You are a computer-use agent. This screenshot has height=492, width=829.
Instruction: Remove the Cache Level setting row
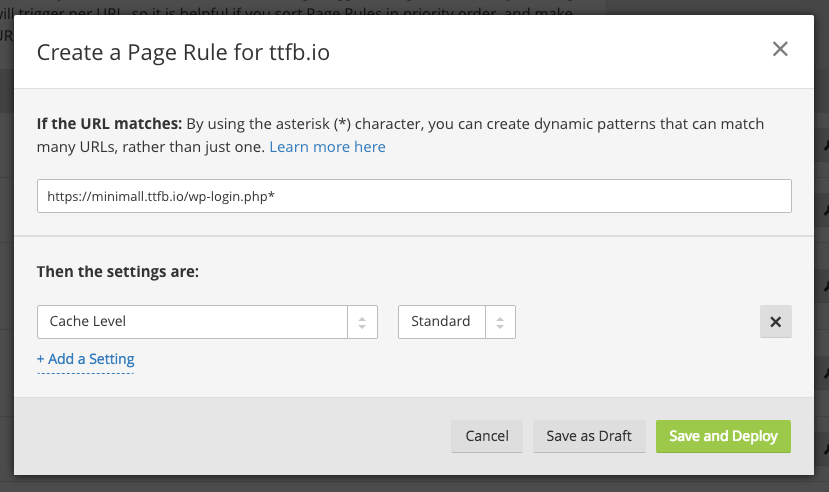pos(776,321)
